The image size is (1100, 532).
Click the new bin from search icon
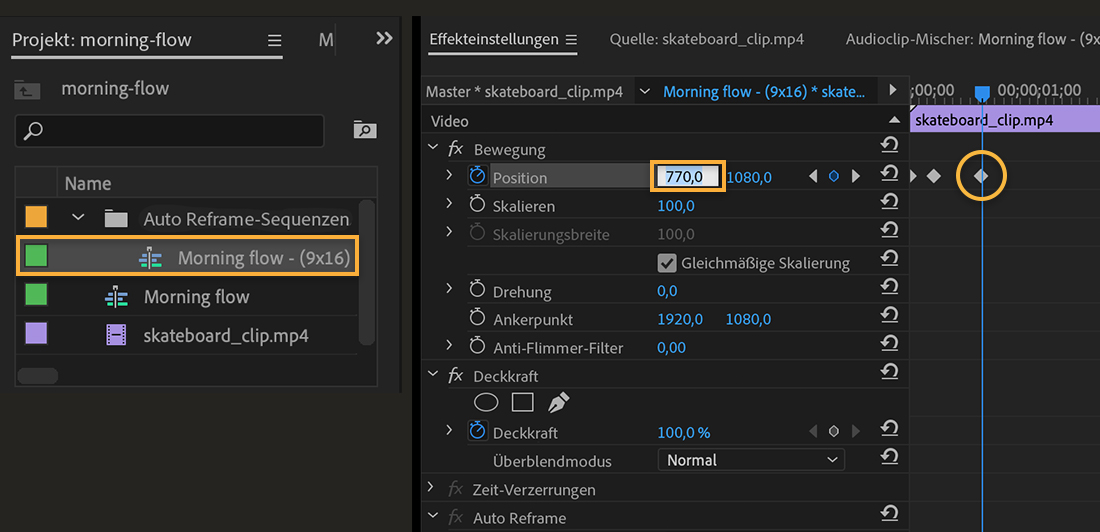tap(364, 130)
